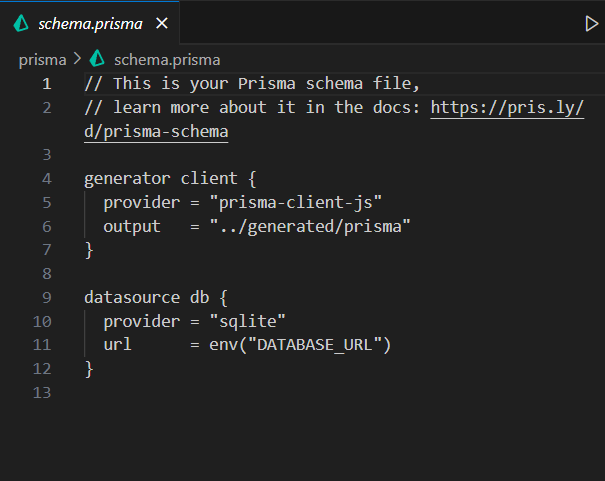Image resolution: width=605 pixels, height=481 pixels.
Task: Close the schema.prisma tab
Action: click(162, 24)
